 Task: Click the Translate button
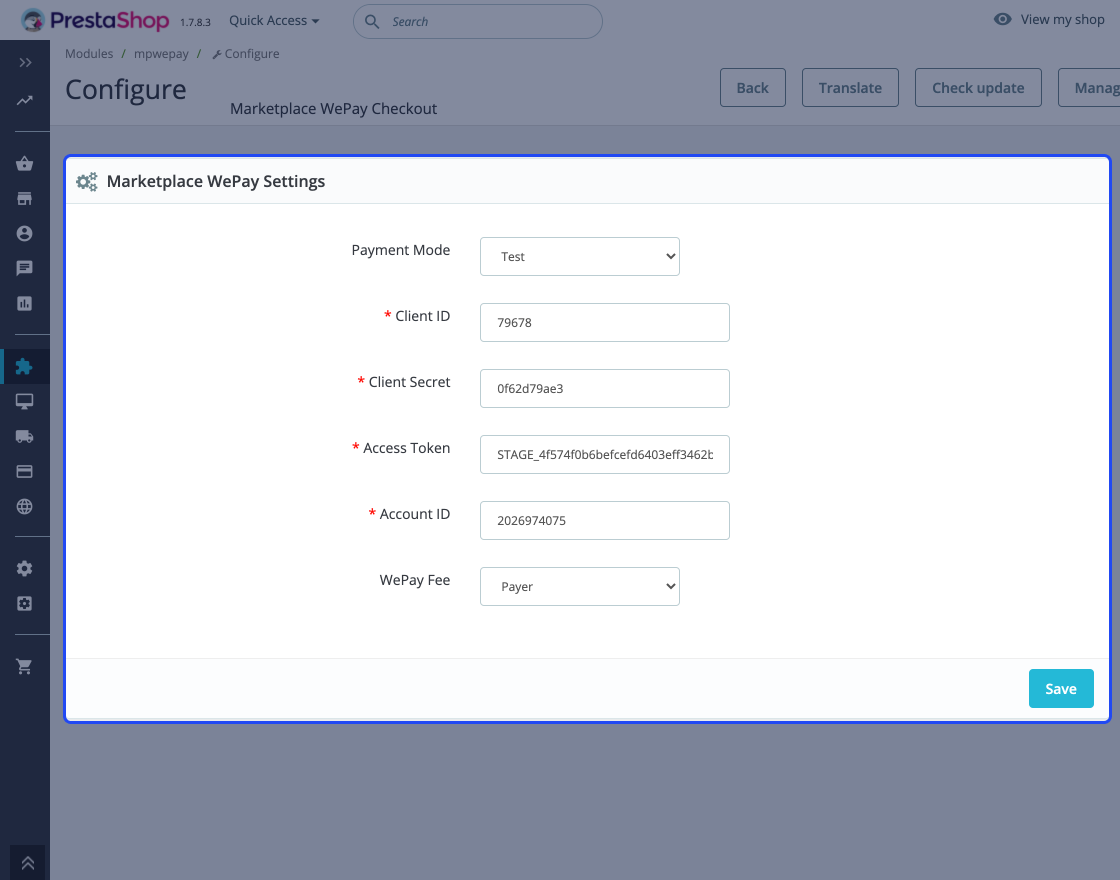point(850,88)
